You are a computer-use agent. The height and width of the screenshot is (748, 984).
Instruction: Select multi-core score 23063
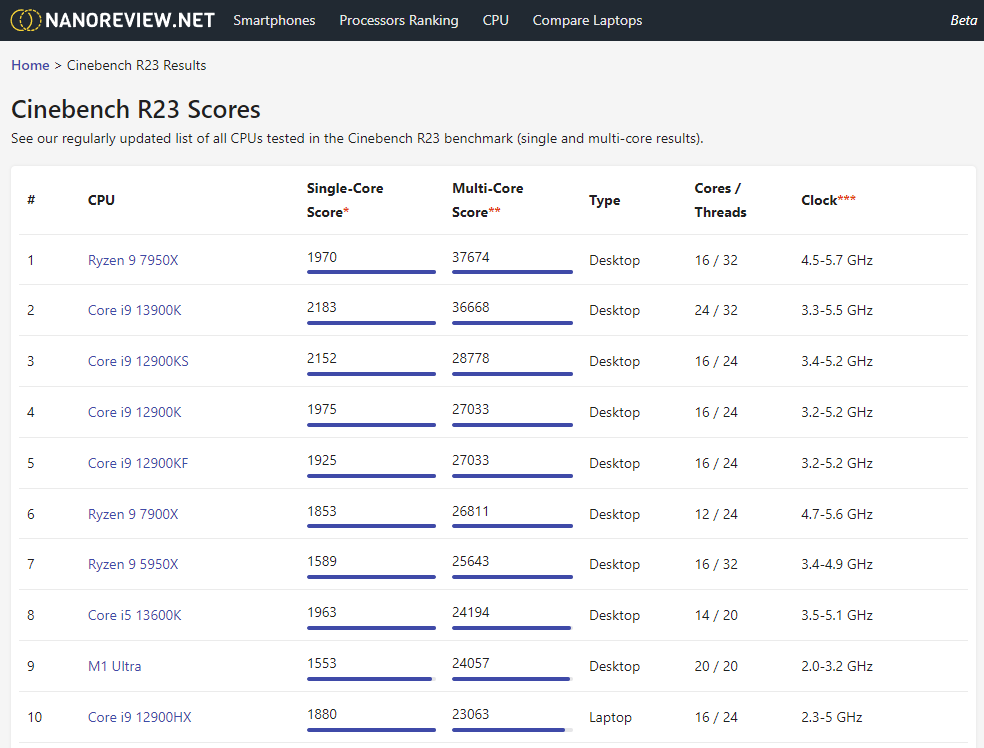pyautogui.click(x=471, y=714)
